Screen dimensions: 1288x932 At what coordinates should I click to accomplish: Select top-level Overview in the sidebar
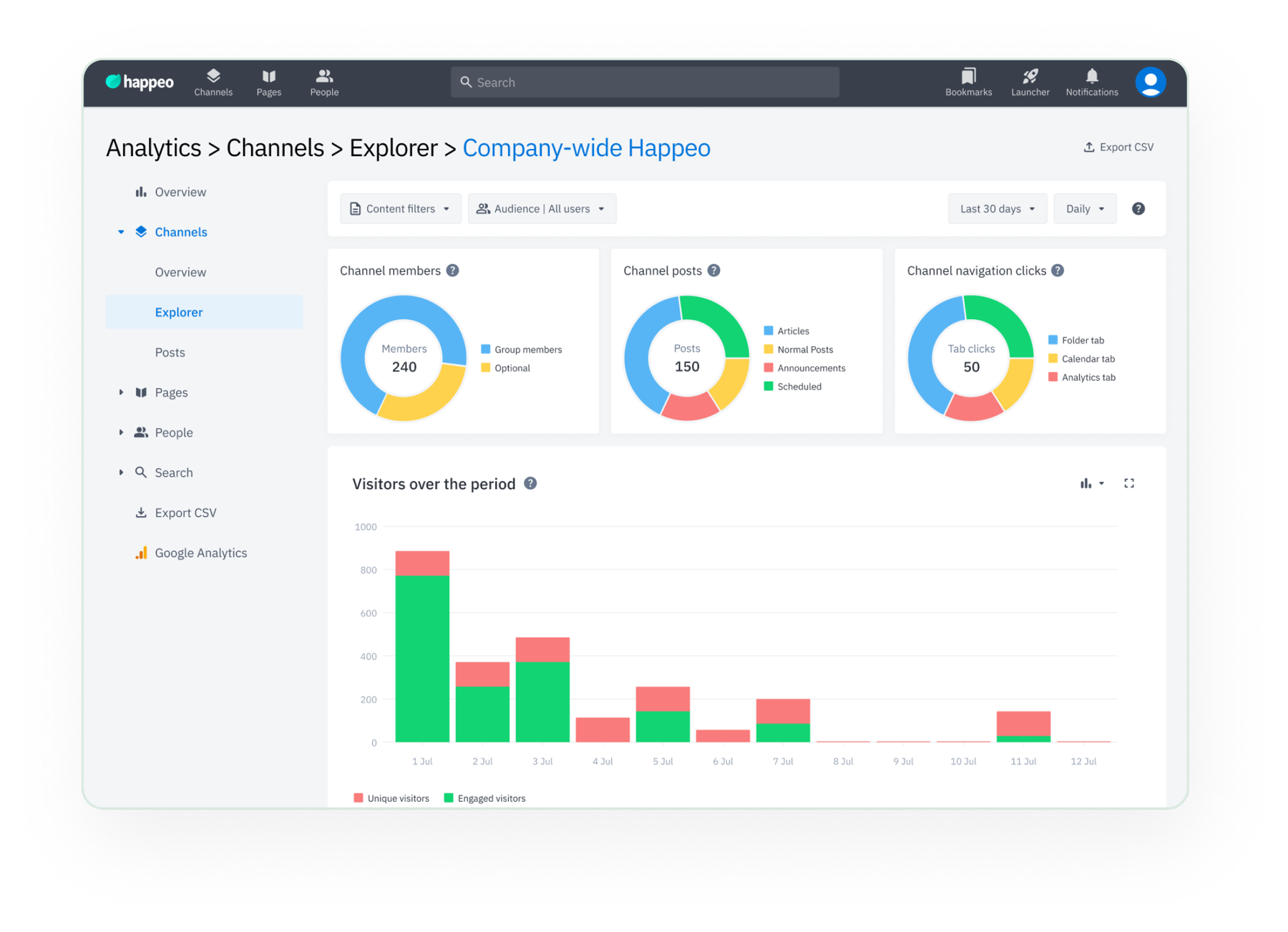(x=180, y=192)
